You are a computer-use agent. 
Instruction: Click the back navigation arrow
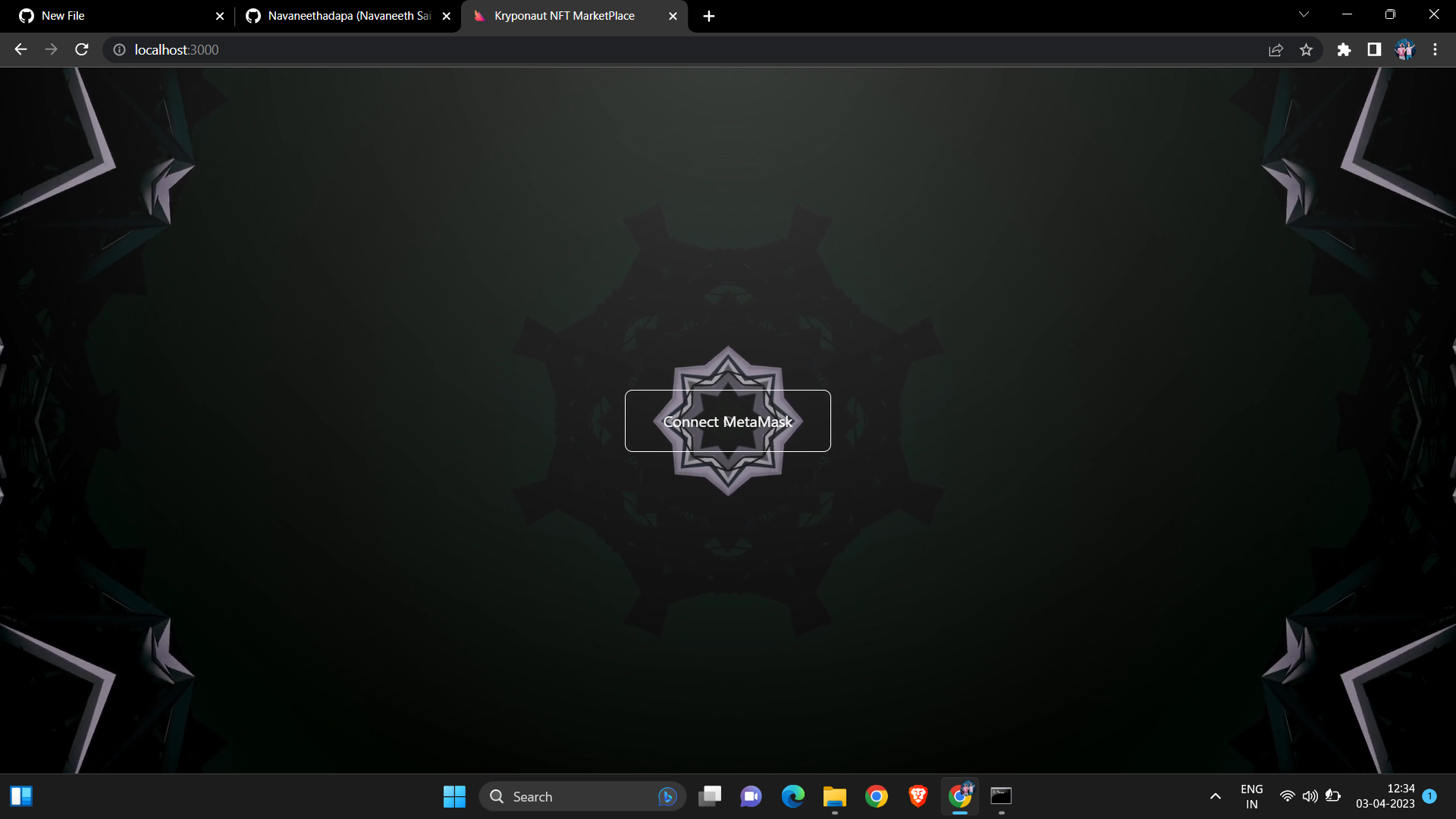pos(20,49)
